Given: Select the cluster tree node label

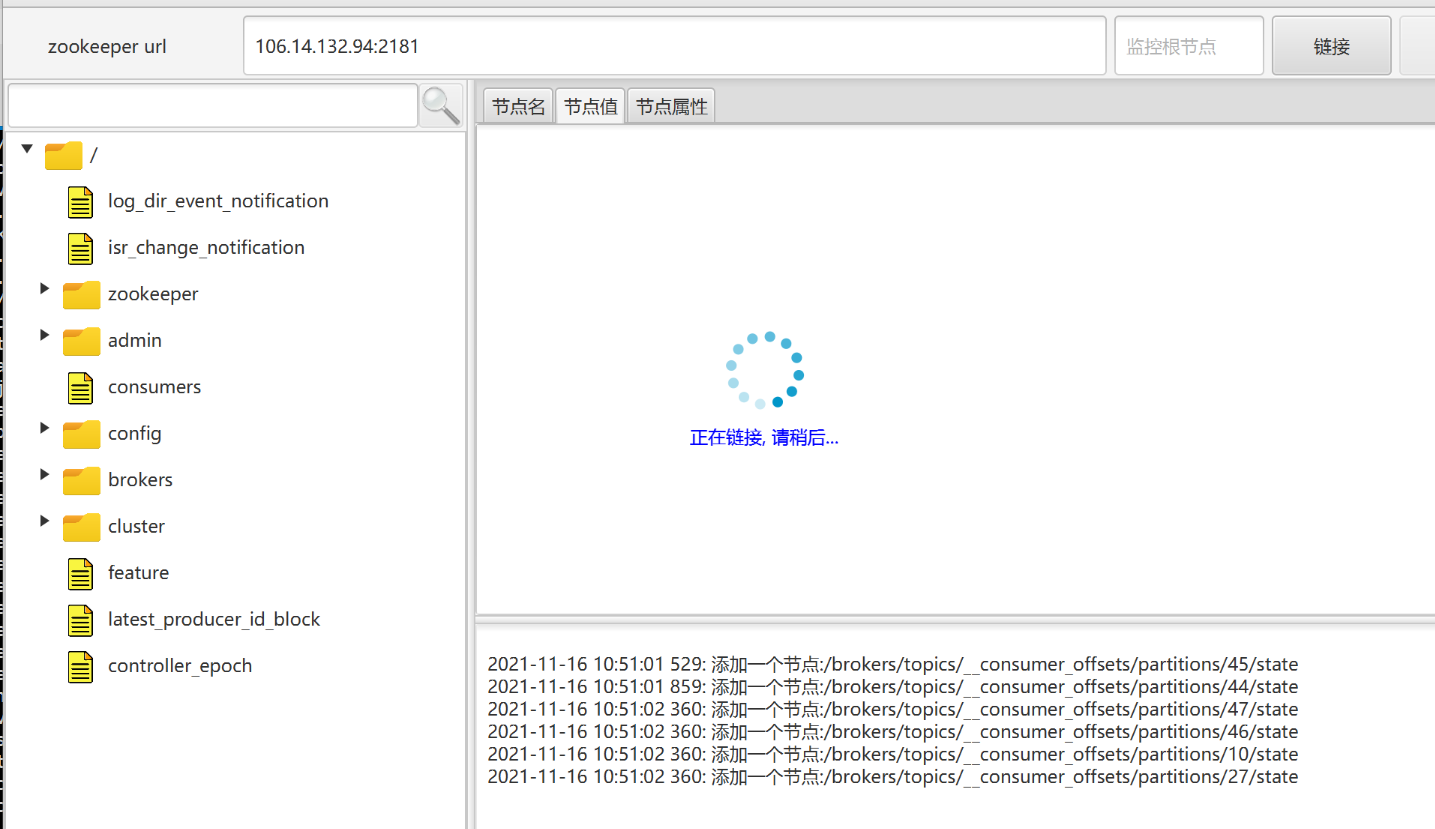Looking at the screenshot, I should [x=136, y=526].
